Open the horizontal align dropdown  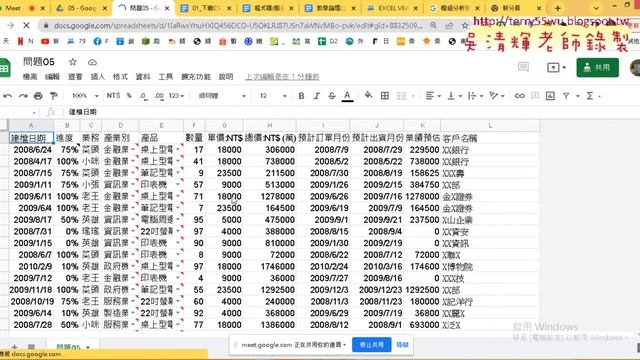coord(433,96)
